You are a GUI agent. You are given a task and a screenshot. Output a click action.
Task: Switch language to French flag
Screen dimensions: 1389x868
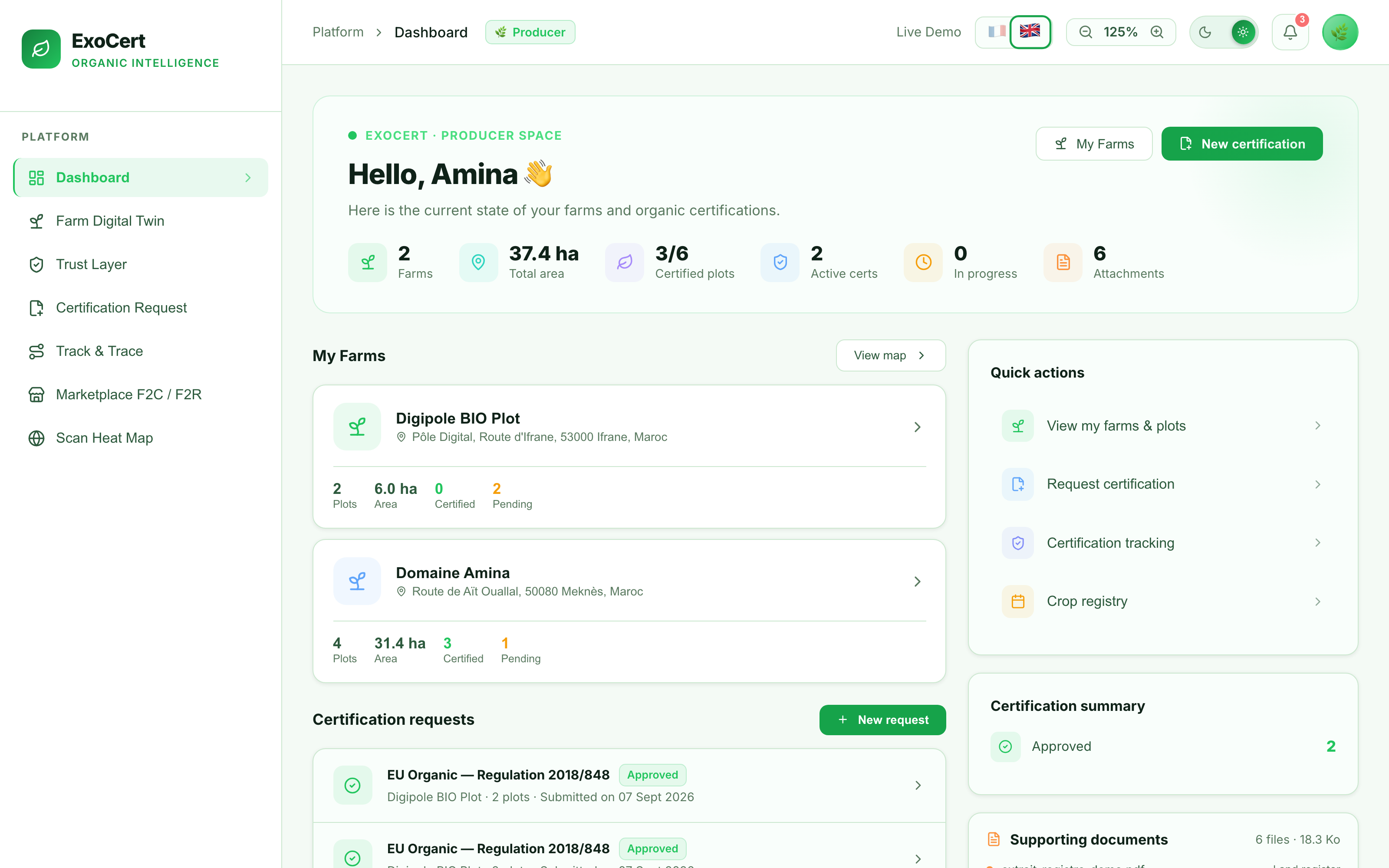click(x=997, y=31)
